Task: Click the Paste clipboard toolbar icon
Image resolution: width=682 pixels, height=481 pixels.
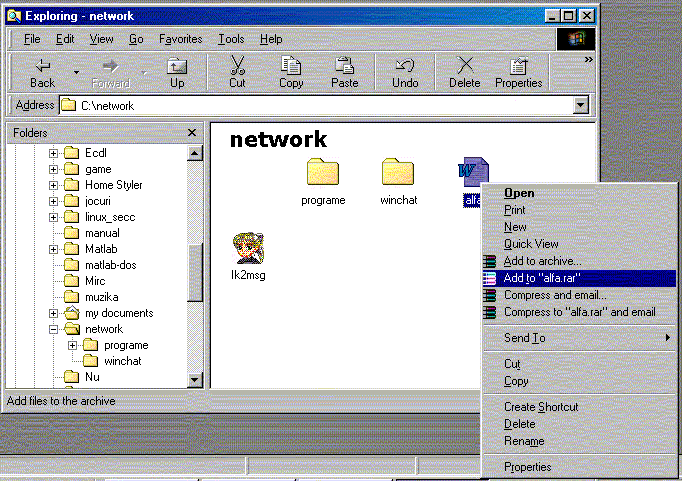Action: (x=345, y=66)
